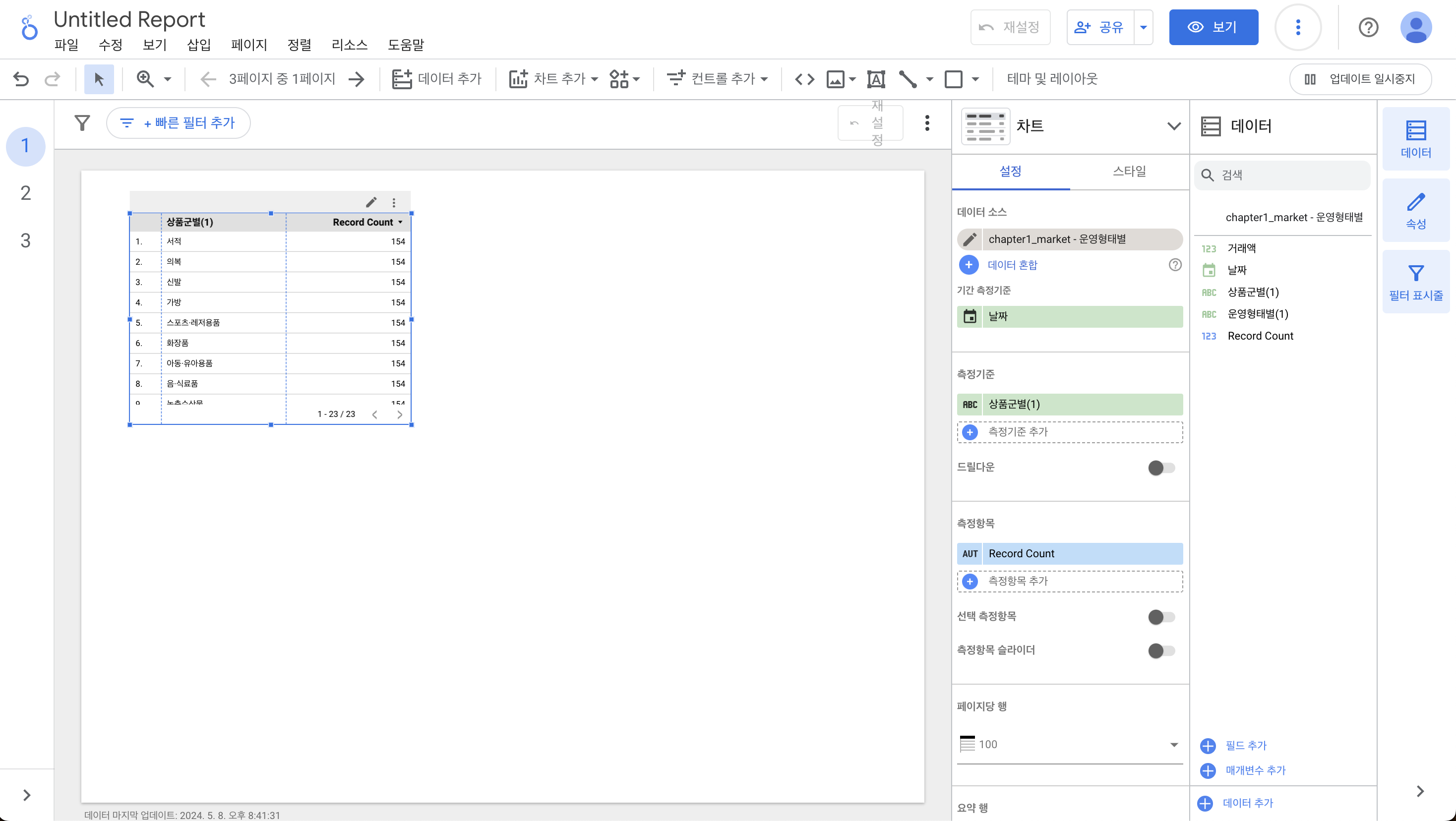The height and width of the screenshot is (821, 1456).
Task: Click the undo arrow icon in toolbar
Action: coord(21,79)
